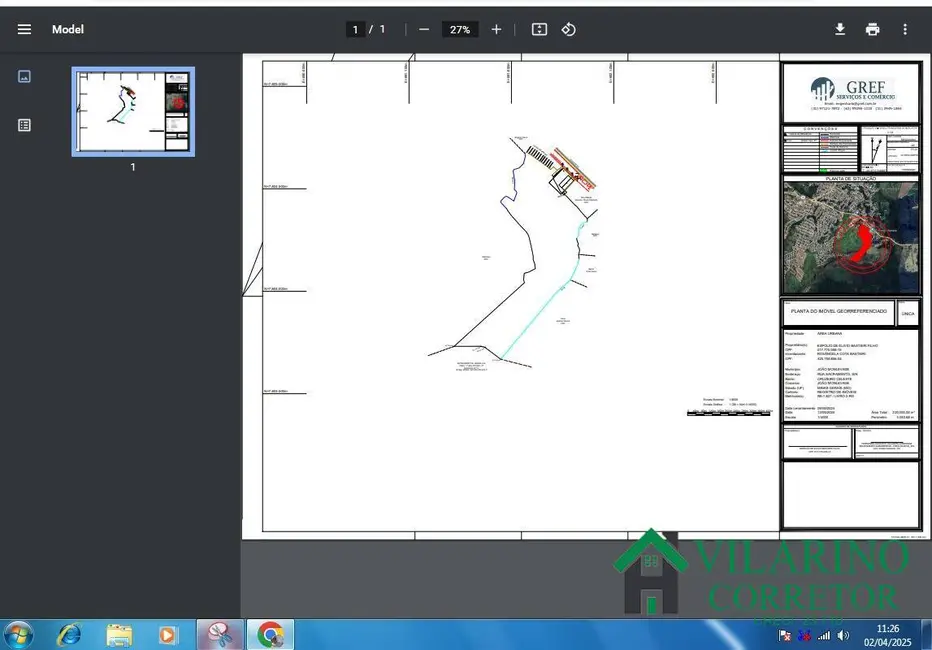932x650 pixels.
Task: Zoom out with the minus button
Action: click(424, 29)
